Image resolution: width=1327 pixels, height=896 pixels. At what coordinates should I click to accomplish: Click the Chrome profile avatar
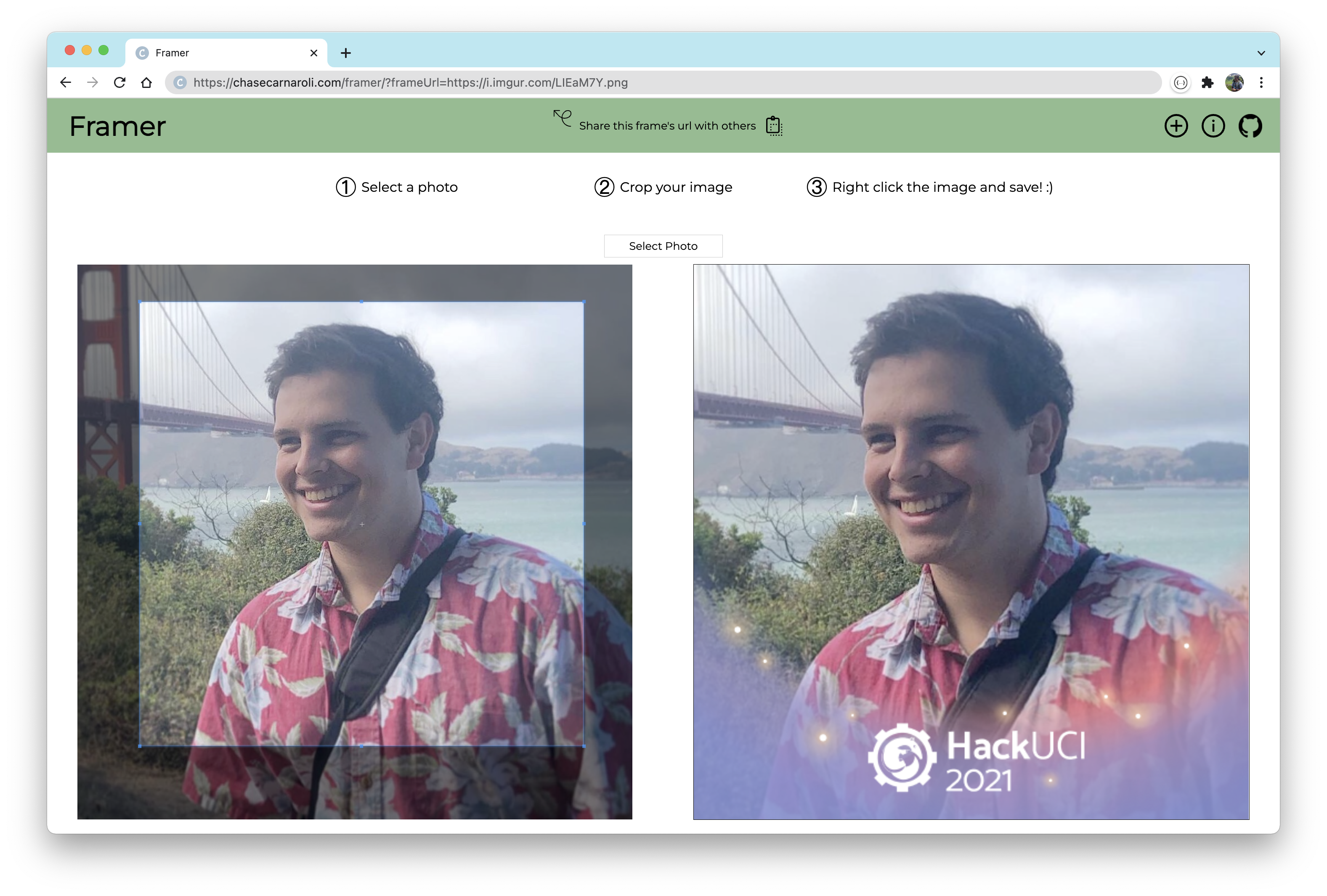[x=1234, y=82]
